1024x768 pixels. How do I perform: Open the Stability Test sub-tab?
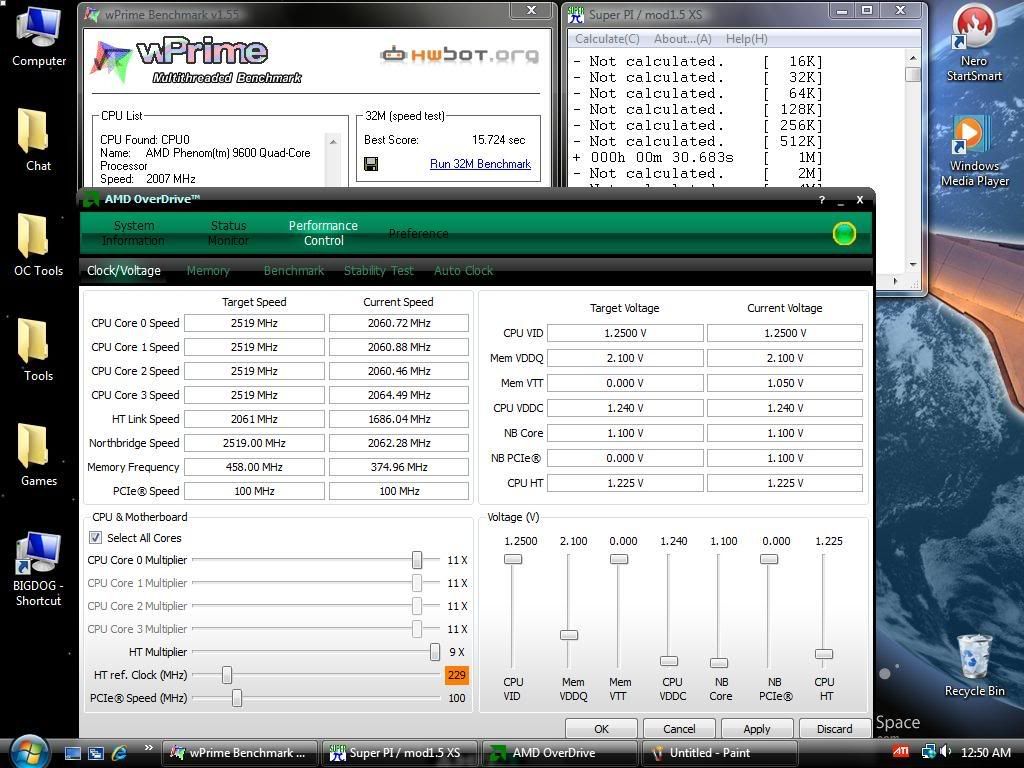[x=379, y=270]
